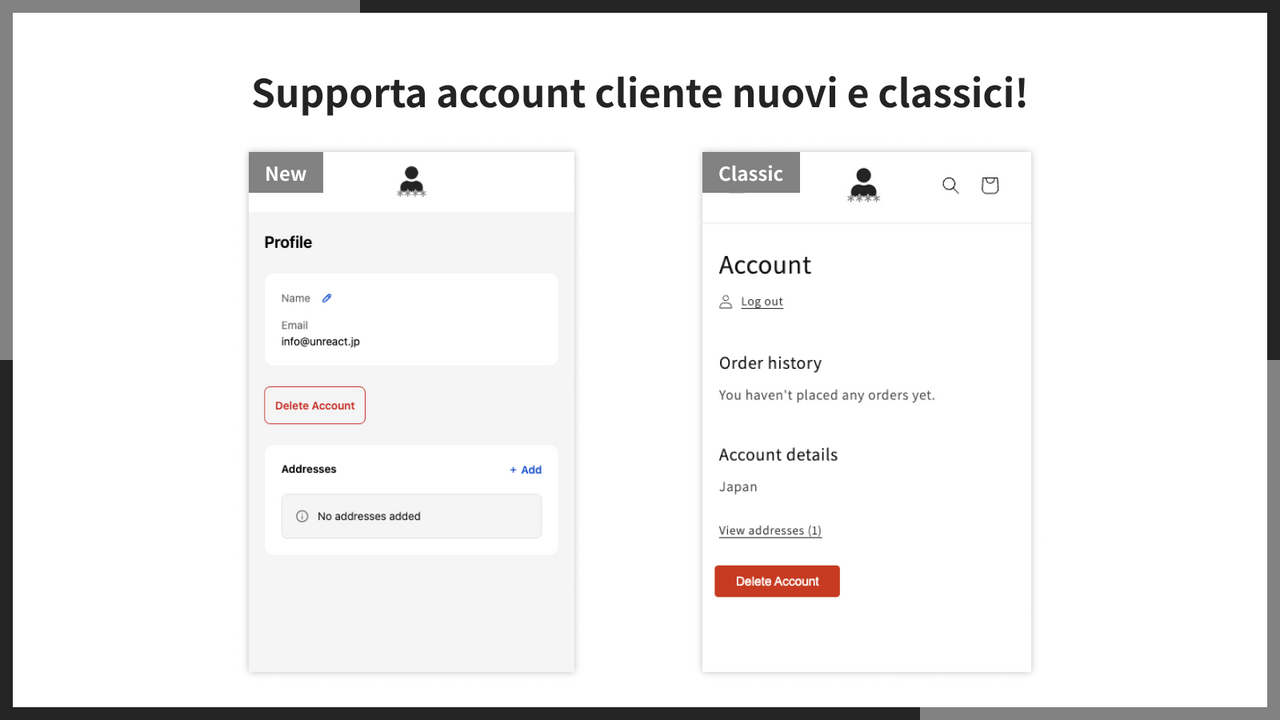Click the Japan address text

click(x=738, y=487)
